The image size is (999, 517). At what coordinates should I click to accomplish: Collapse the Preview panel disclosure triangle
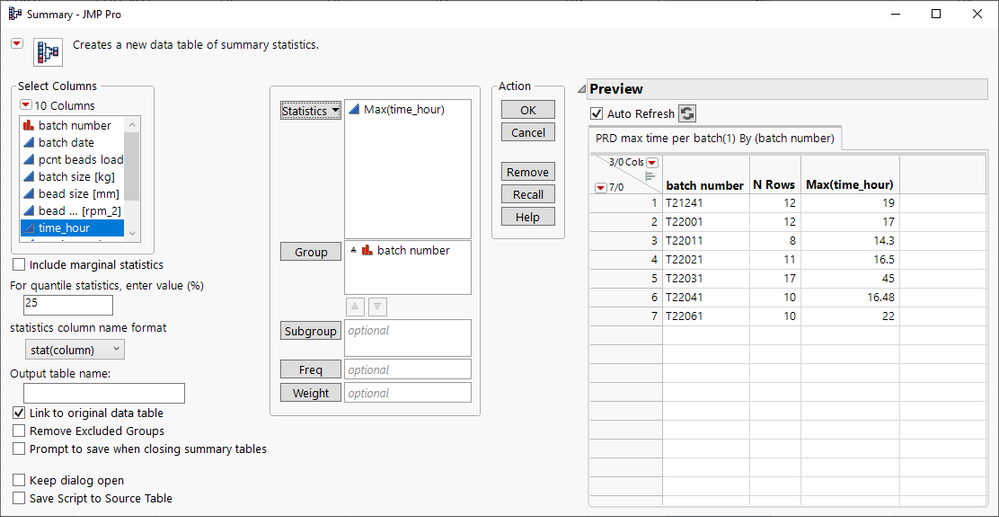click(x=582, y=90)
